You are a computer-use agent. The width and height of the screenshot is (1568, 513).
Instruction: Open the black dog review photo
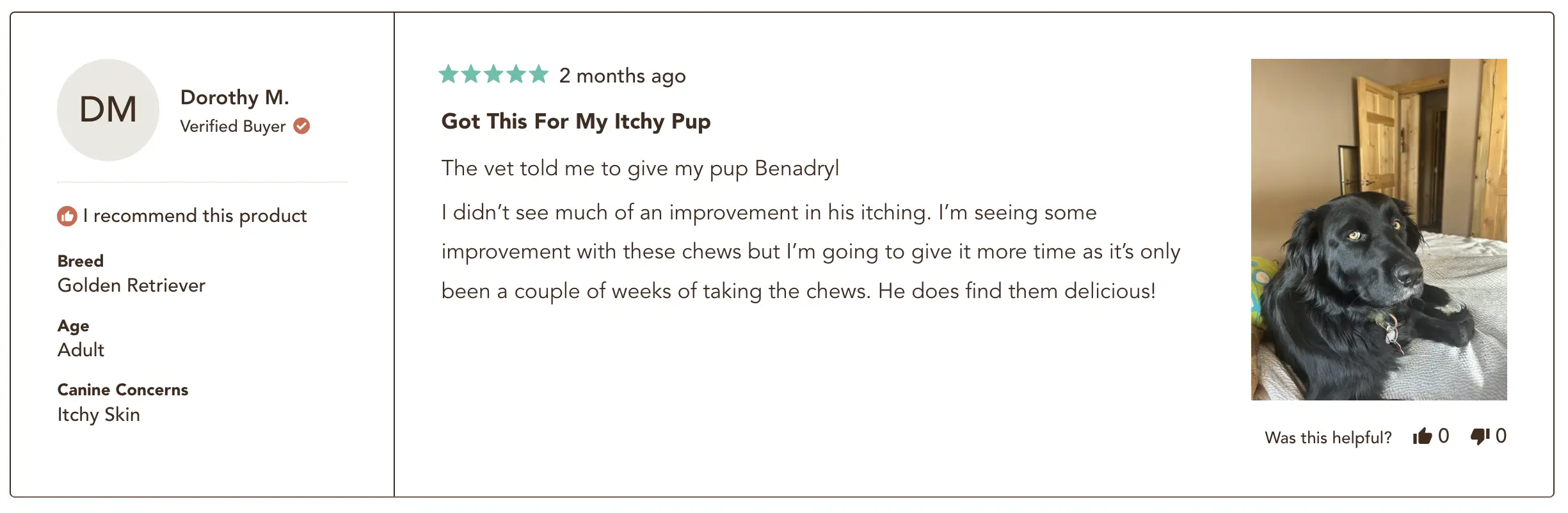click(x=1379, y=230)
